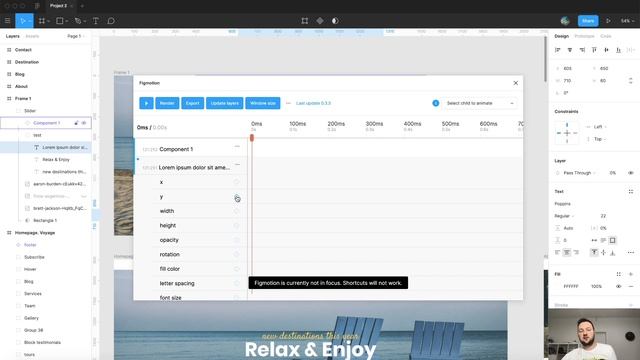The width and height of the screenshot is (640, 360).
Task: Click the Render button
Action: pyautogui.click(x=167, y=103)
